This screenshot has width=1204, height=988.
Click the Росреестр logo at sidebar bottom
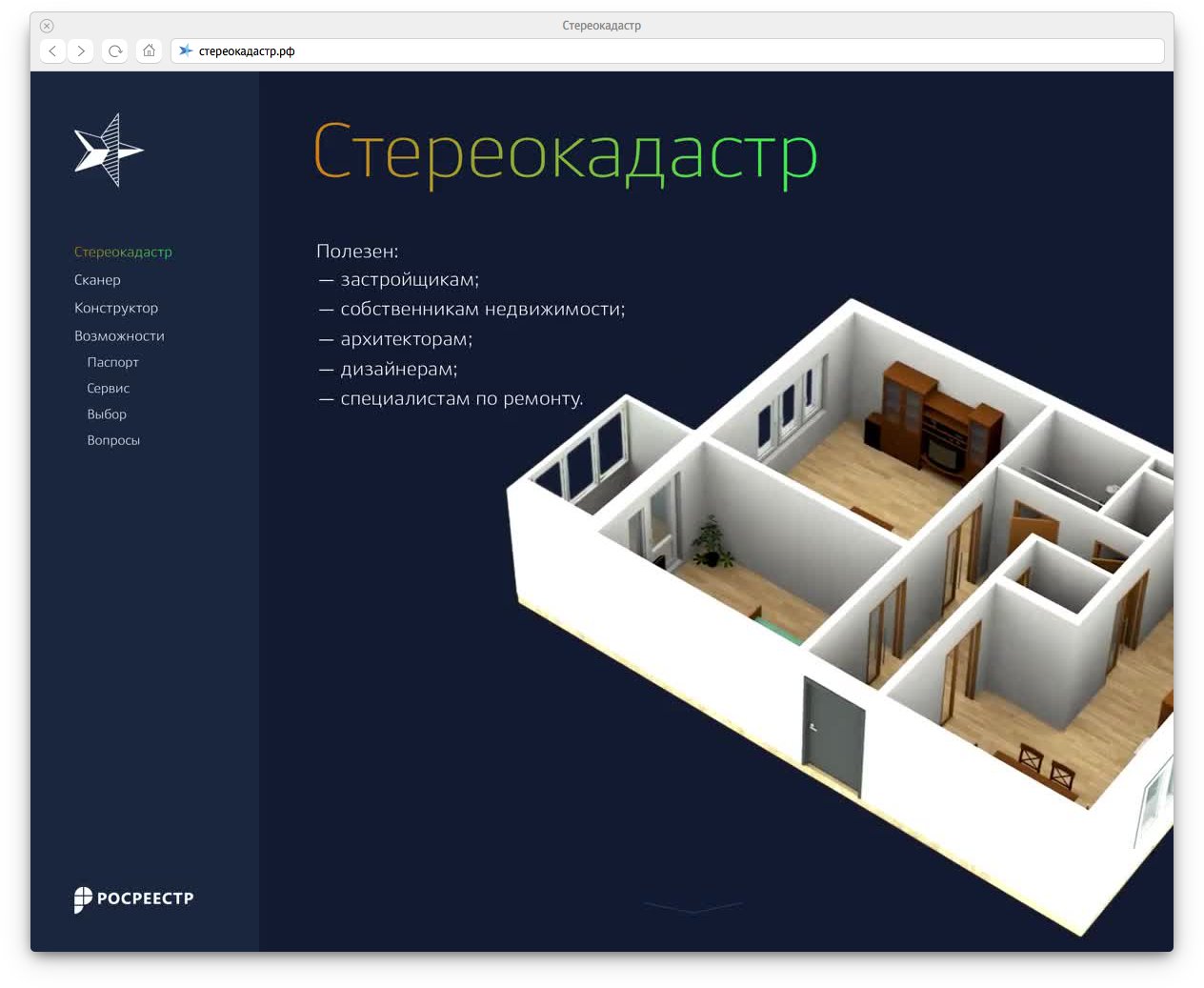click(x=133, y=898)
